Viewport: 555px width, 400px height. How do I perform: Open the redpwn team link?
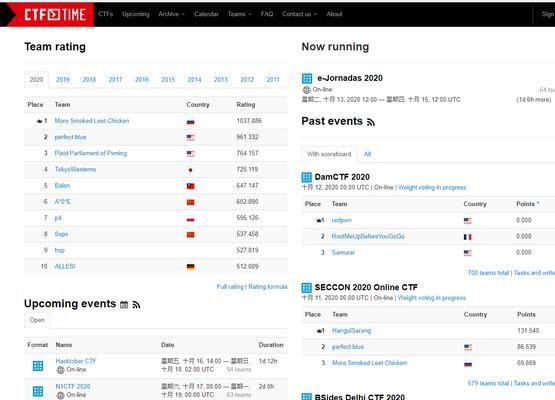342,221
